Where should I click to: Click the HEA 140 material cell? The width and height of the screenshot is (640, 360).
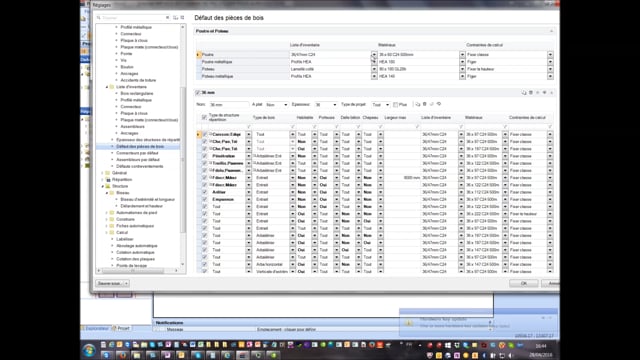pyautogui.click(x=418, y=76)
